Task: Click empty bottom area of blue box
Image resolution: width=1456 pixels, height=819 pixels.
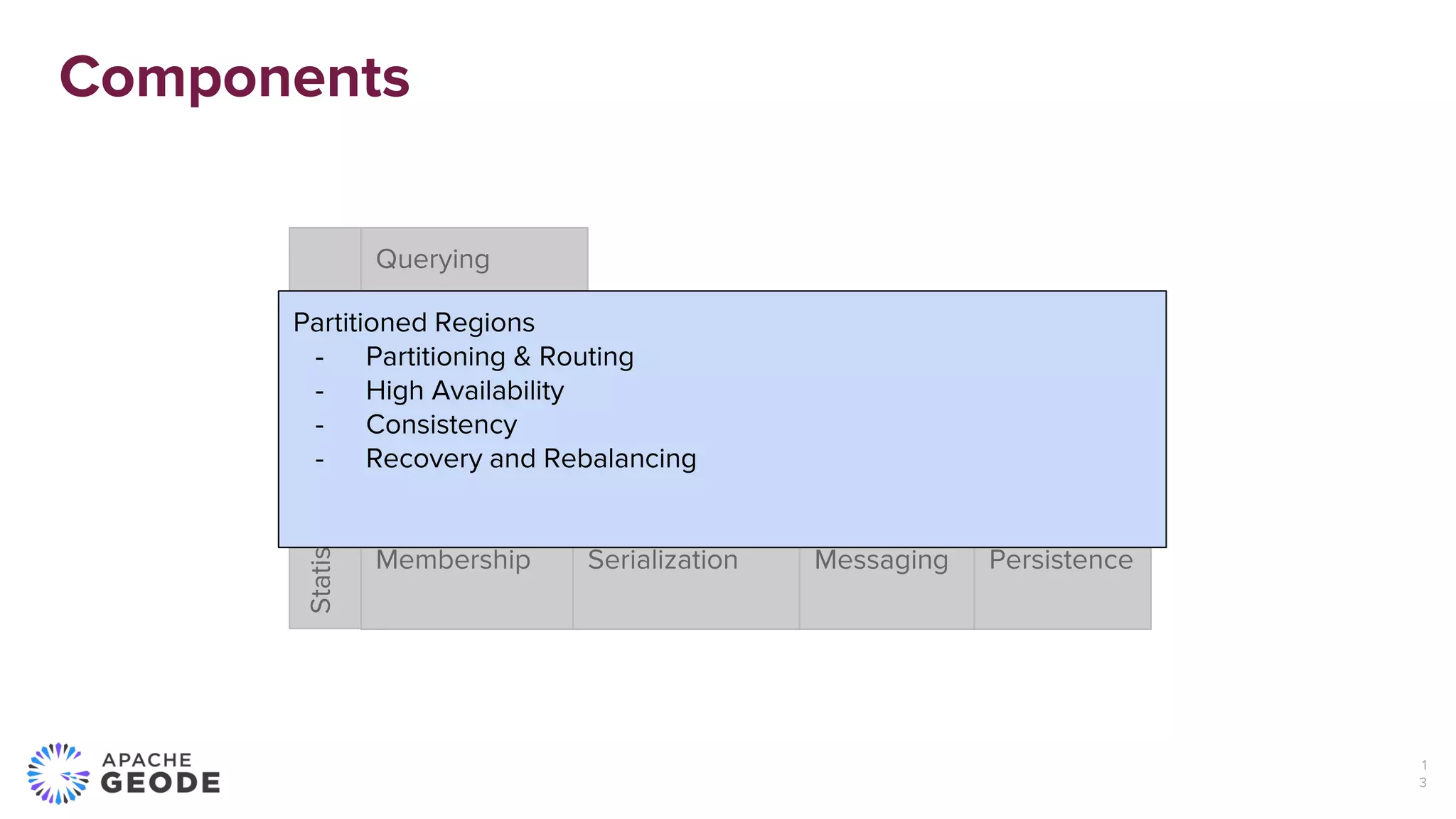Action: tap(722, 512)
